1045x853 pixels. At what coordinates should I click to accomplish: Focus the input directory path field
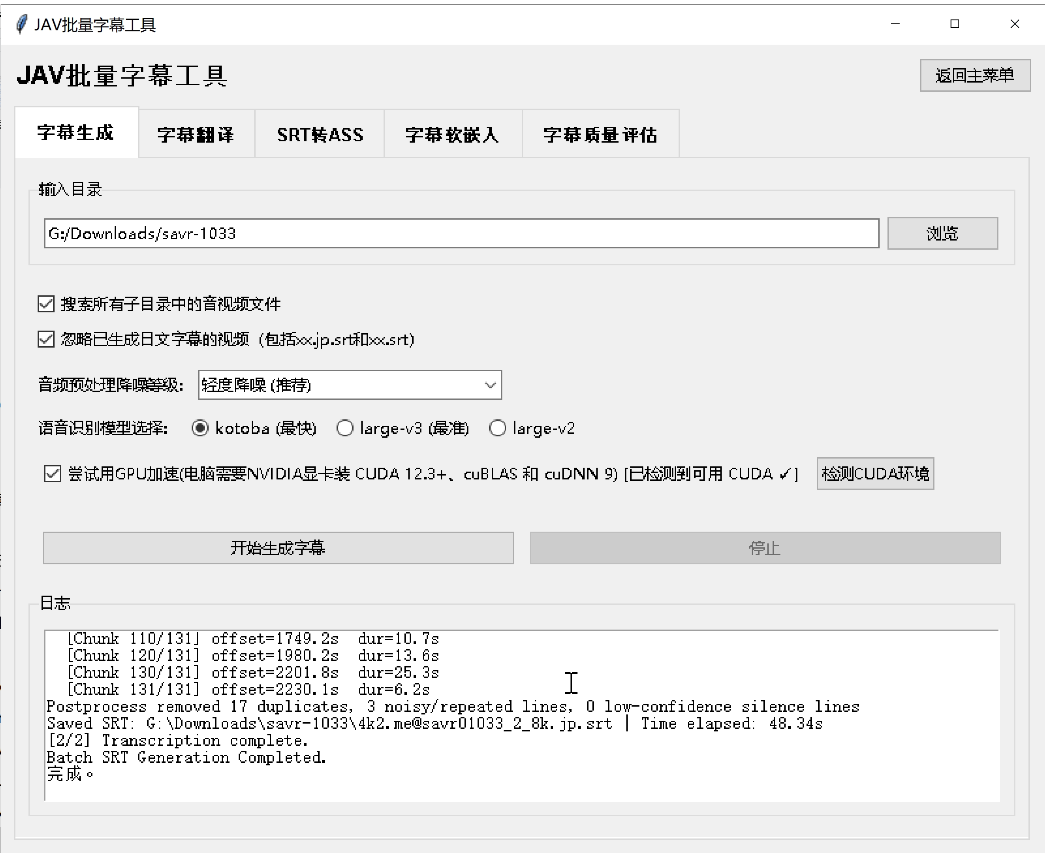(x=461, y=233)
